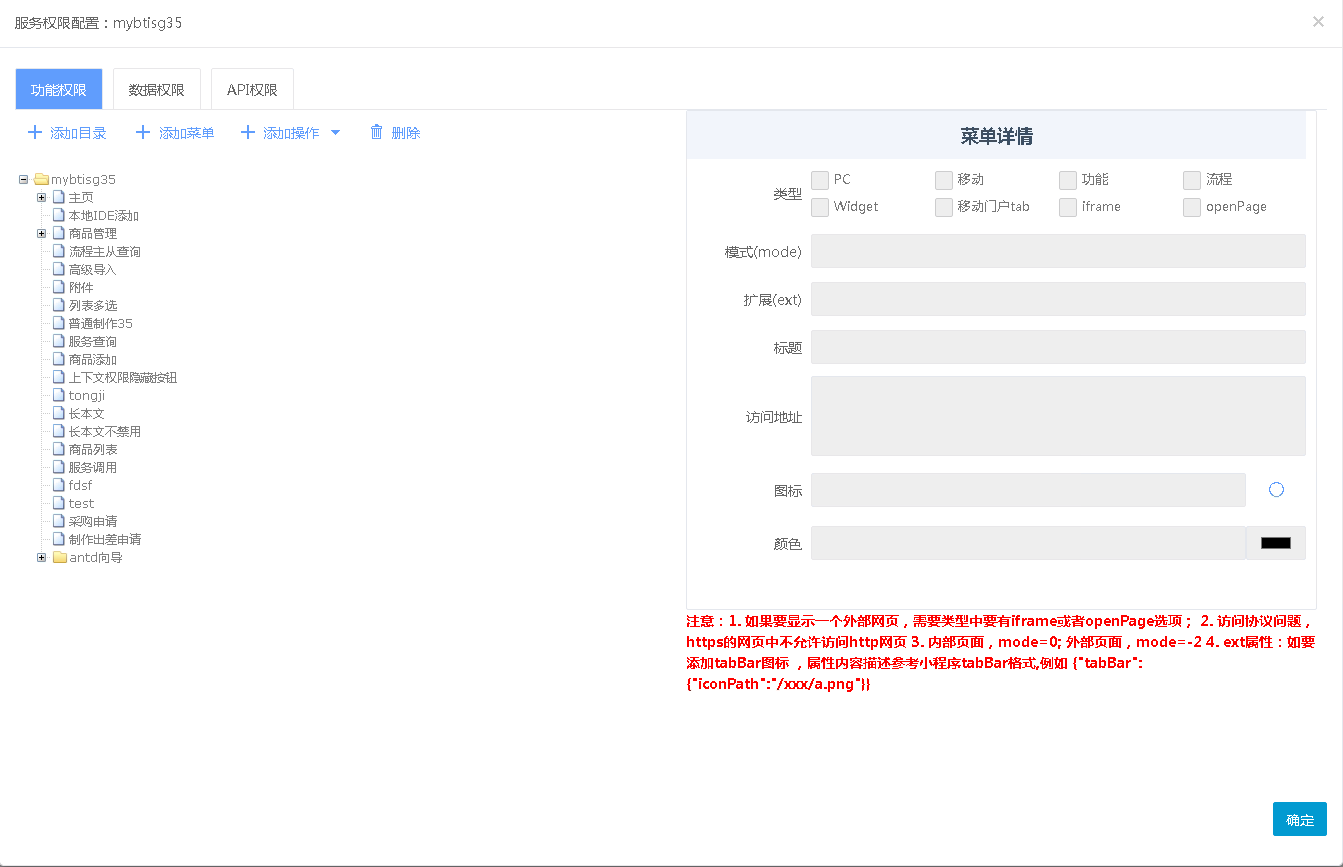This screenshot has width=1343, height=867.
Task: Open the black color swatch picker
Action: point(1275,543)
